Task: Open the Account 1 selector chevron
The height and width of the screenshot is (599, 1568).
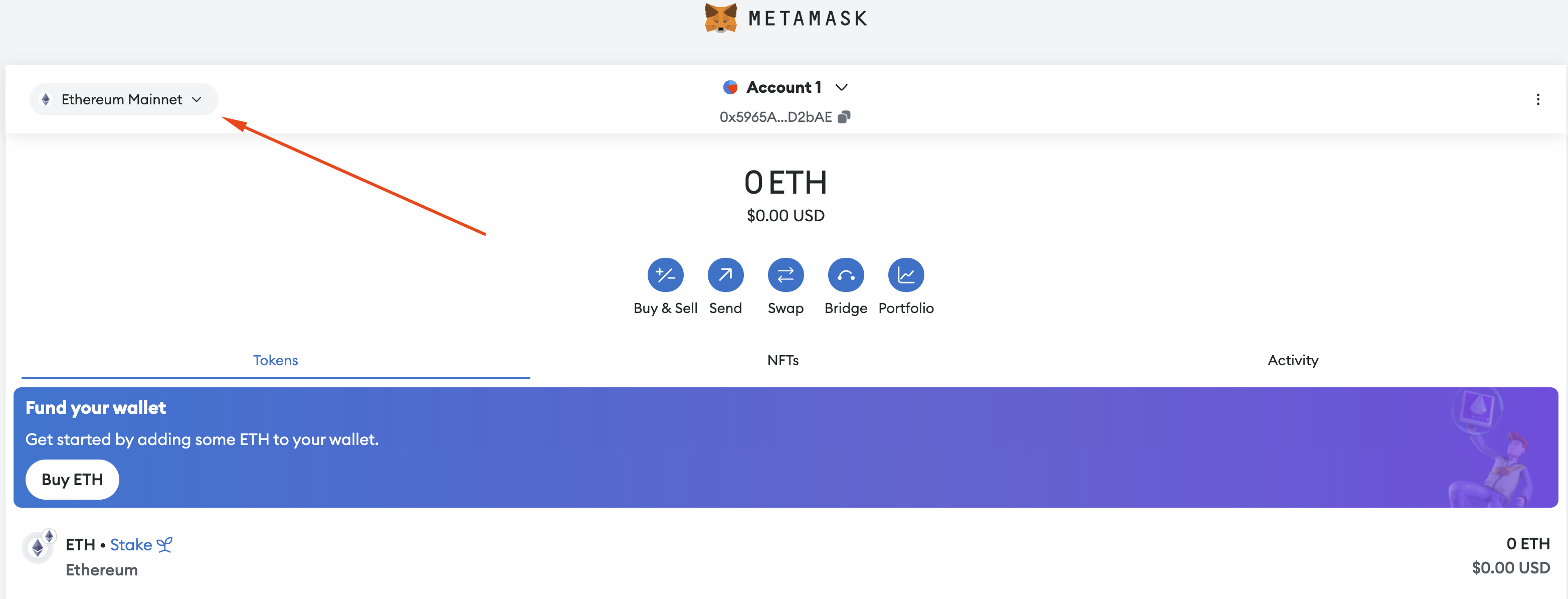Action: (841, 88)
